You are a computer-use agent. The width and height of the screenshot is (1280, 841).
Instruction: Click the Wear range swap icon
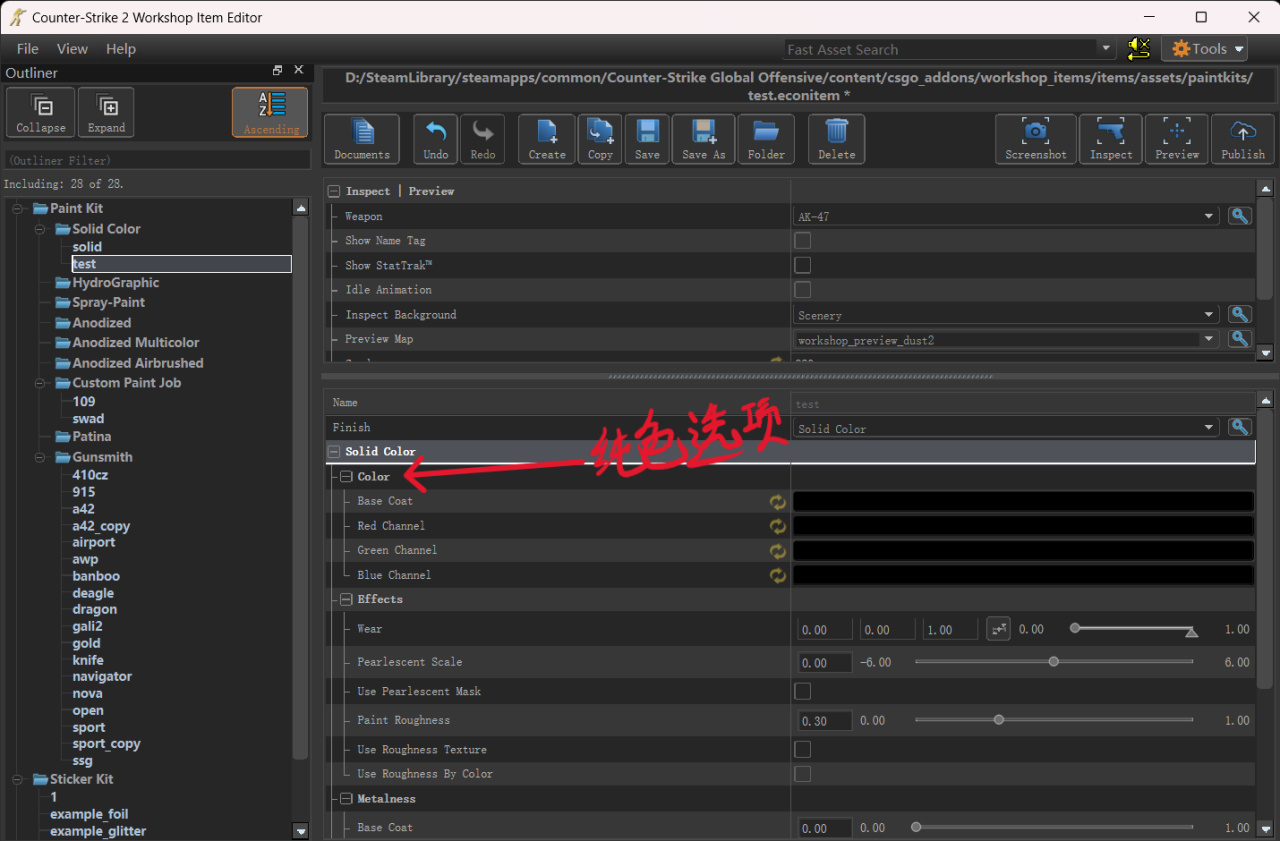coord(998,629)
